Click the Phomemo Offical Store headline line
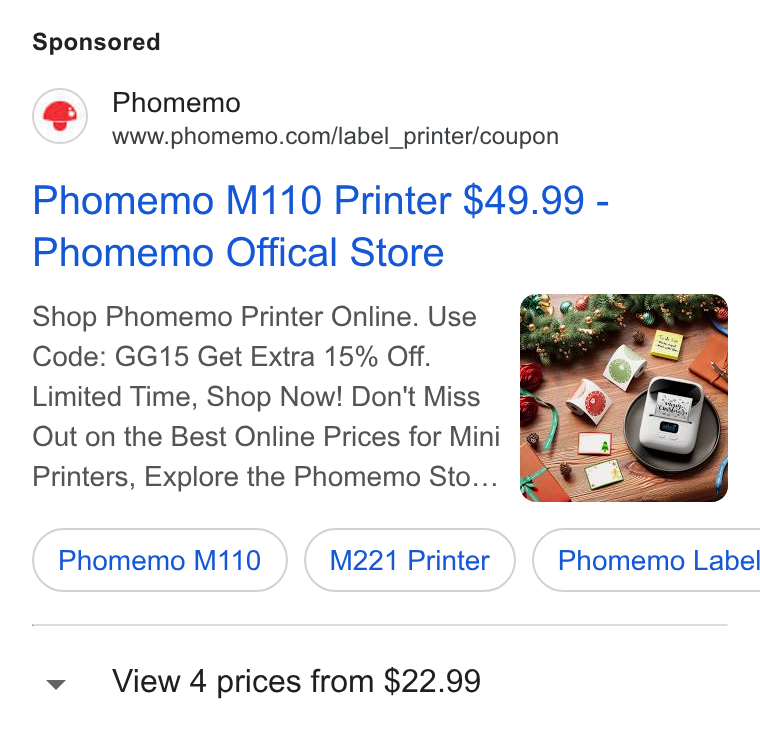 (x=238, y=253)
